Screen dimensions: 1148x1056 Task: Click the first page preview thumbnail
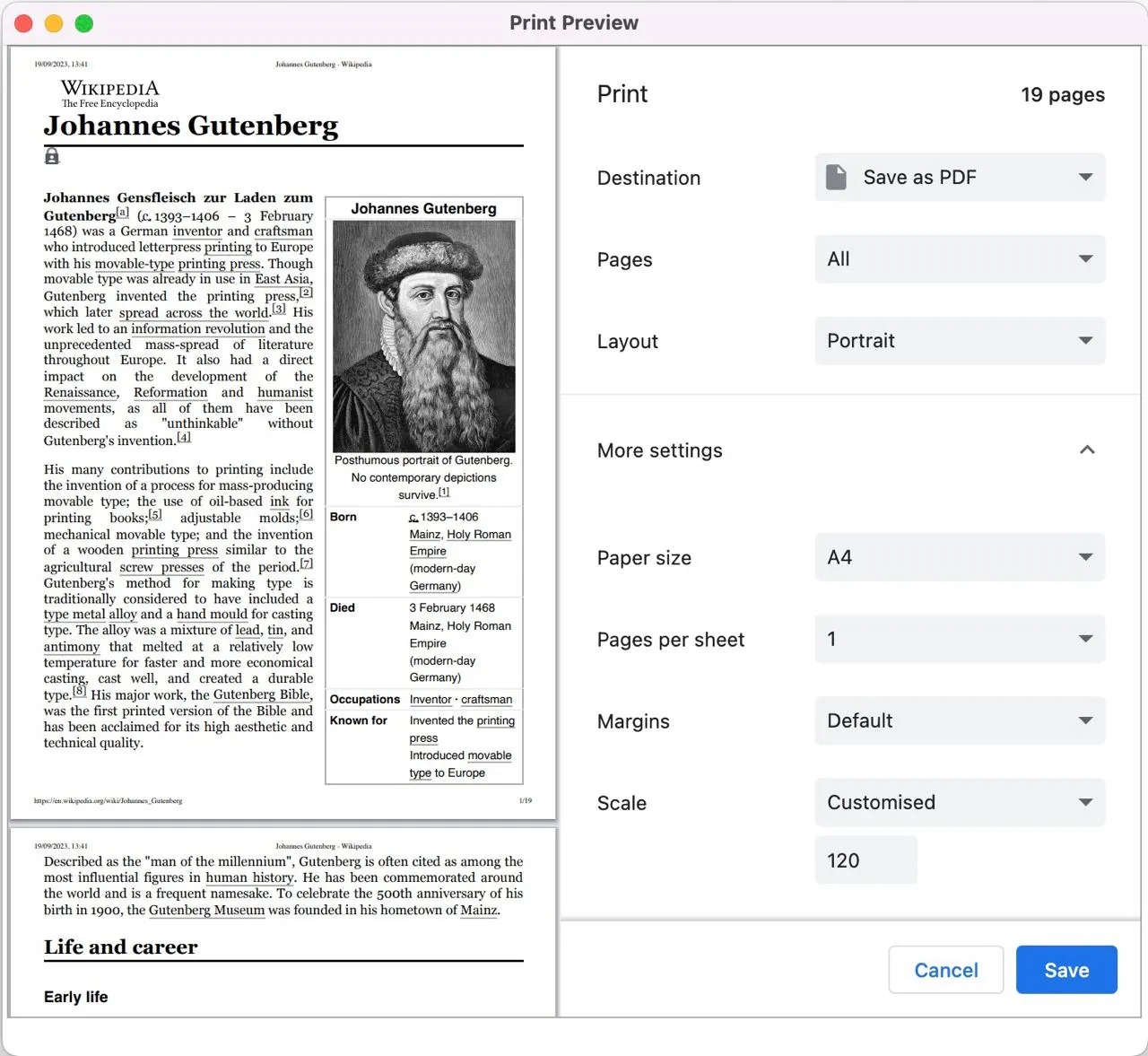tap(283, 433)
